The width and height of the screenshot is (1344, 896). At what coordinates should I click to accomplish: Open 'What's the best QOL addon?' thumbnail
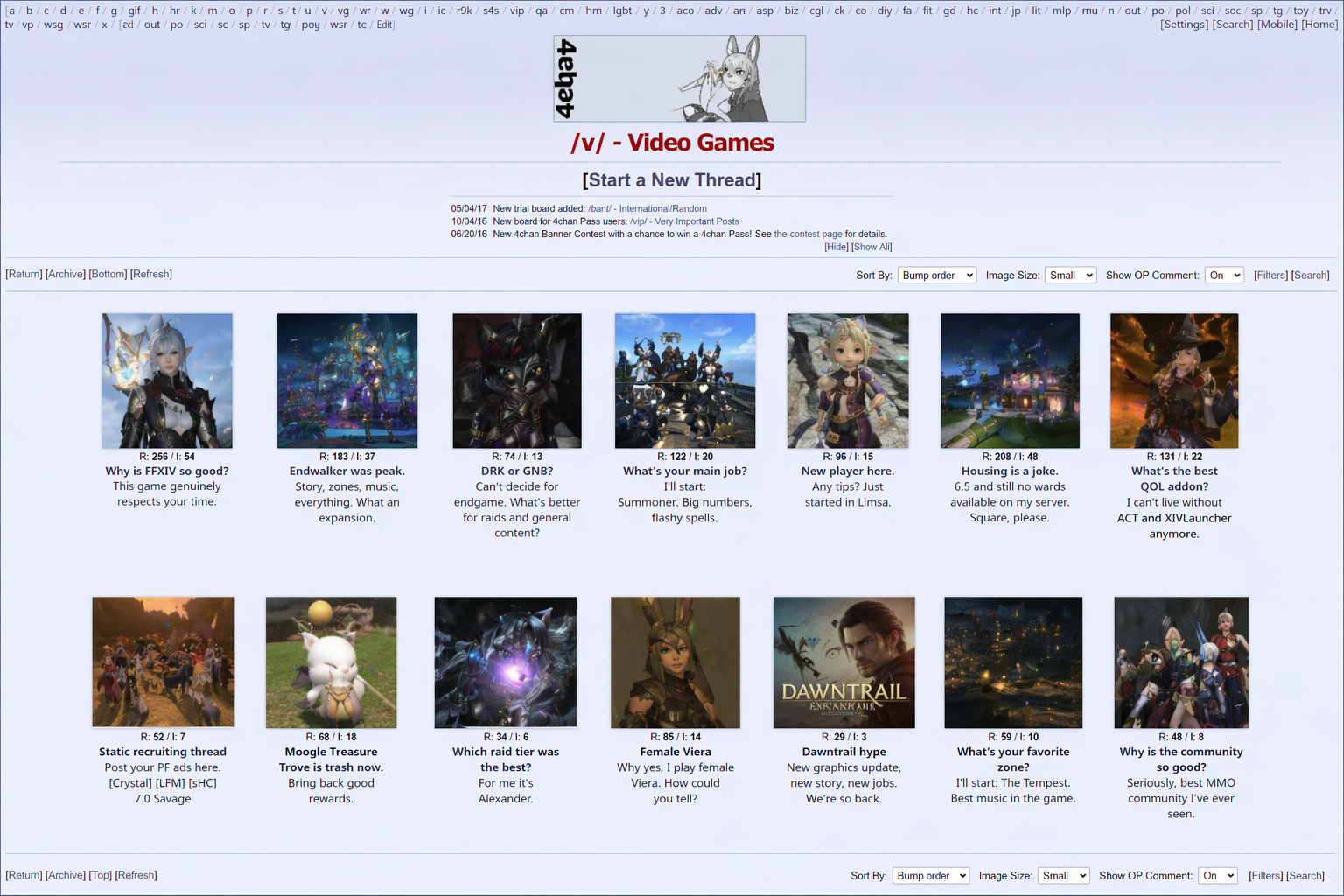tap(1174, 381)
